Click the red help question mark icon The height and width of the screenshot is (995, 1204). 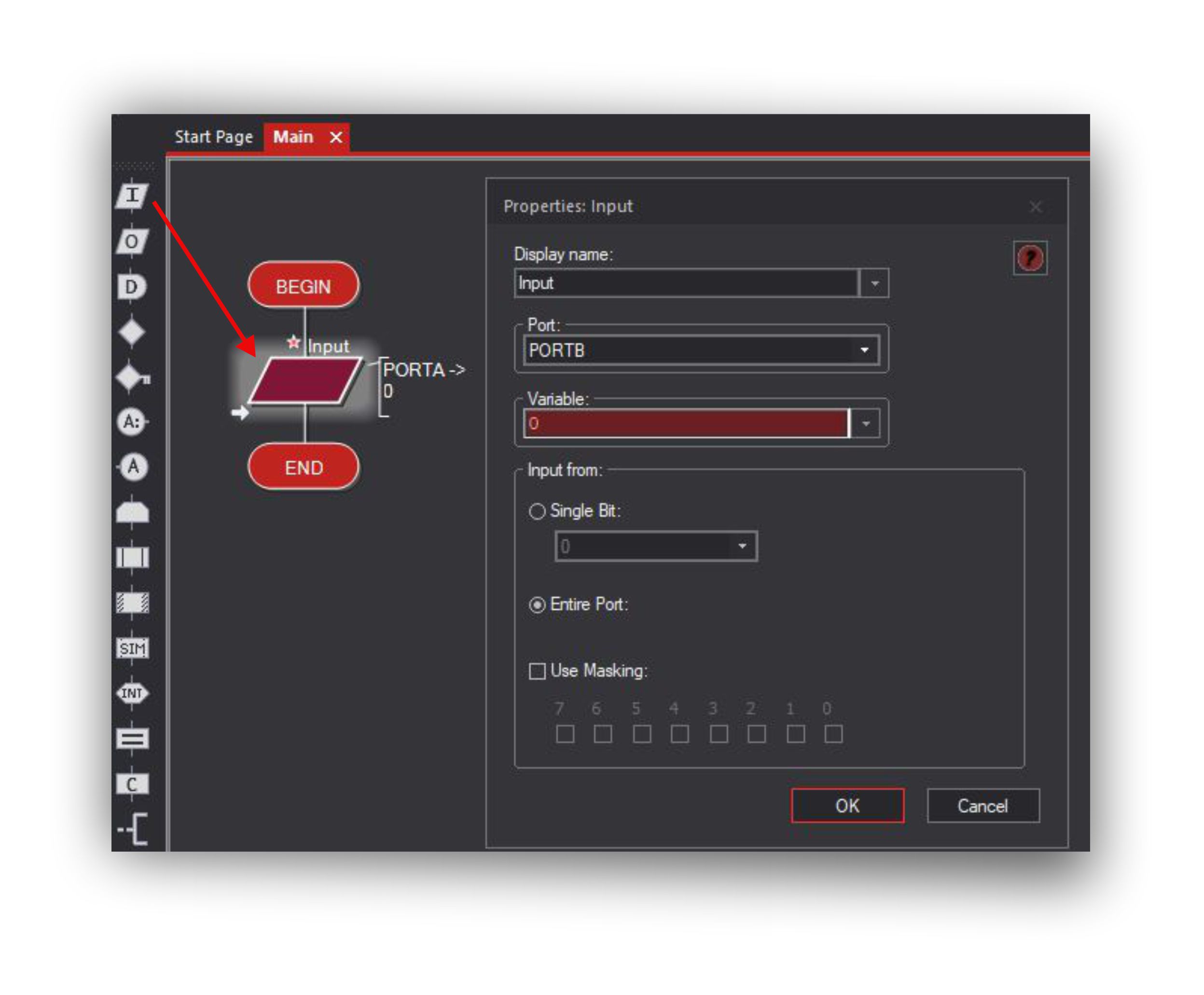click(1030, 258)
